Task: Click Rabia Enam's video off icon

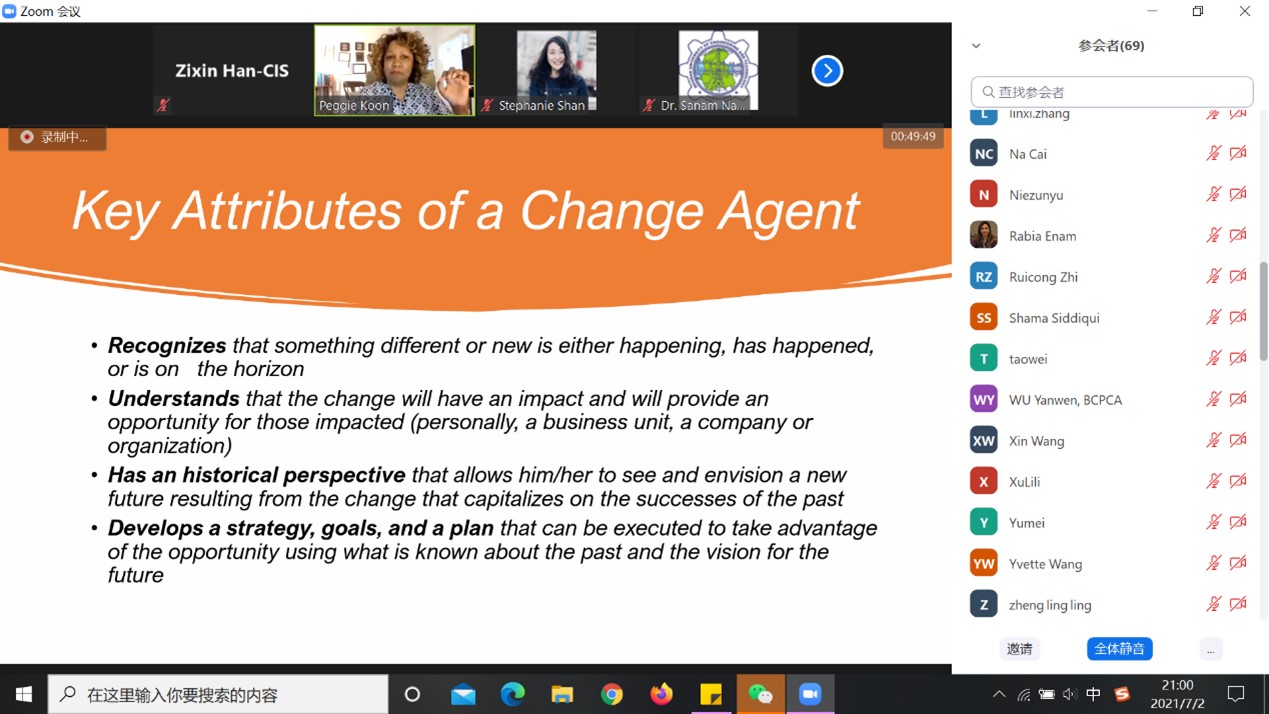Action: coord(1238,235)
